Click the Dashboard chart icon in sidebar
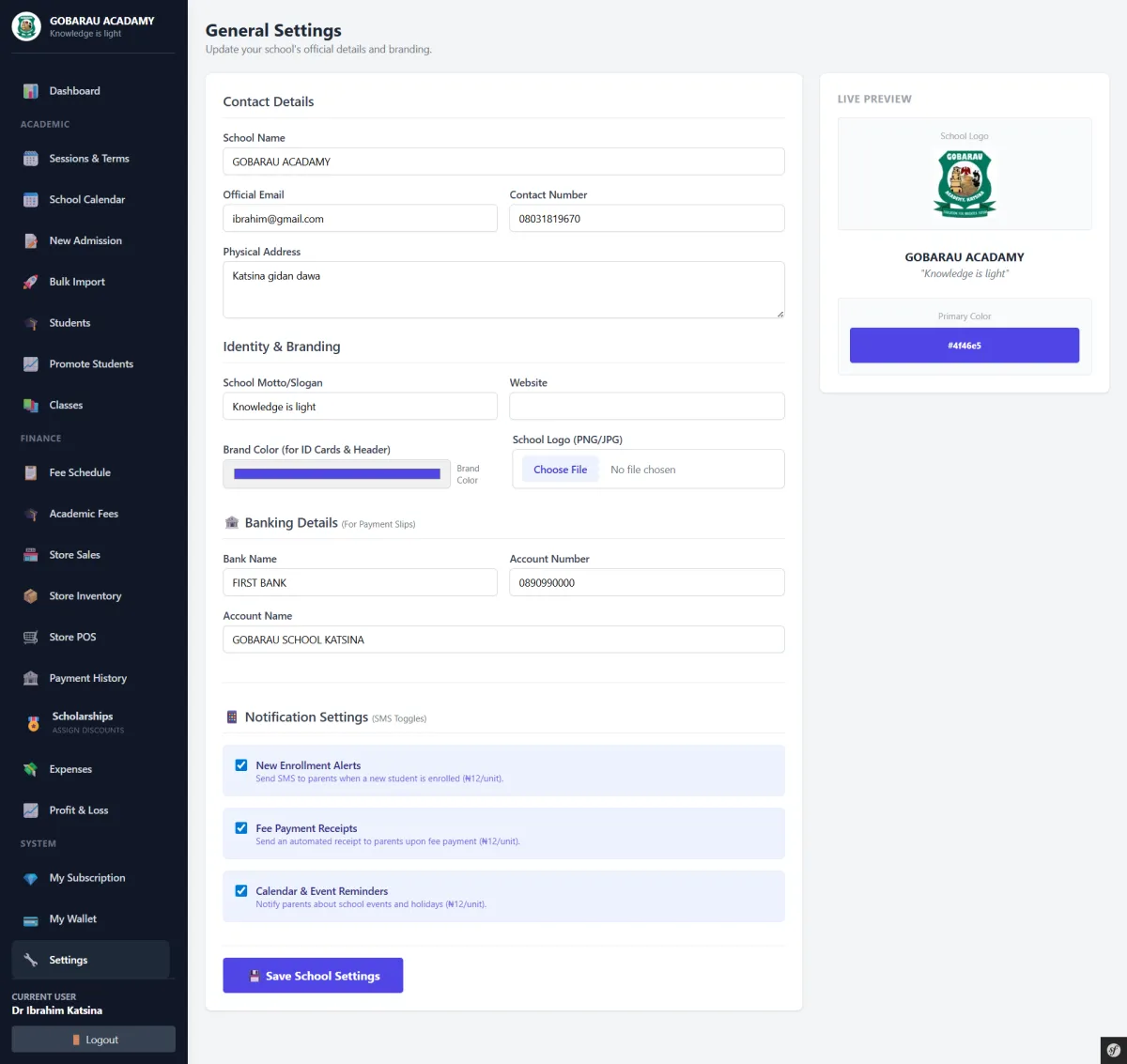This screenshot has width=1127, height=1064. coord(31,91)
